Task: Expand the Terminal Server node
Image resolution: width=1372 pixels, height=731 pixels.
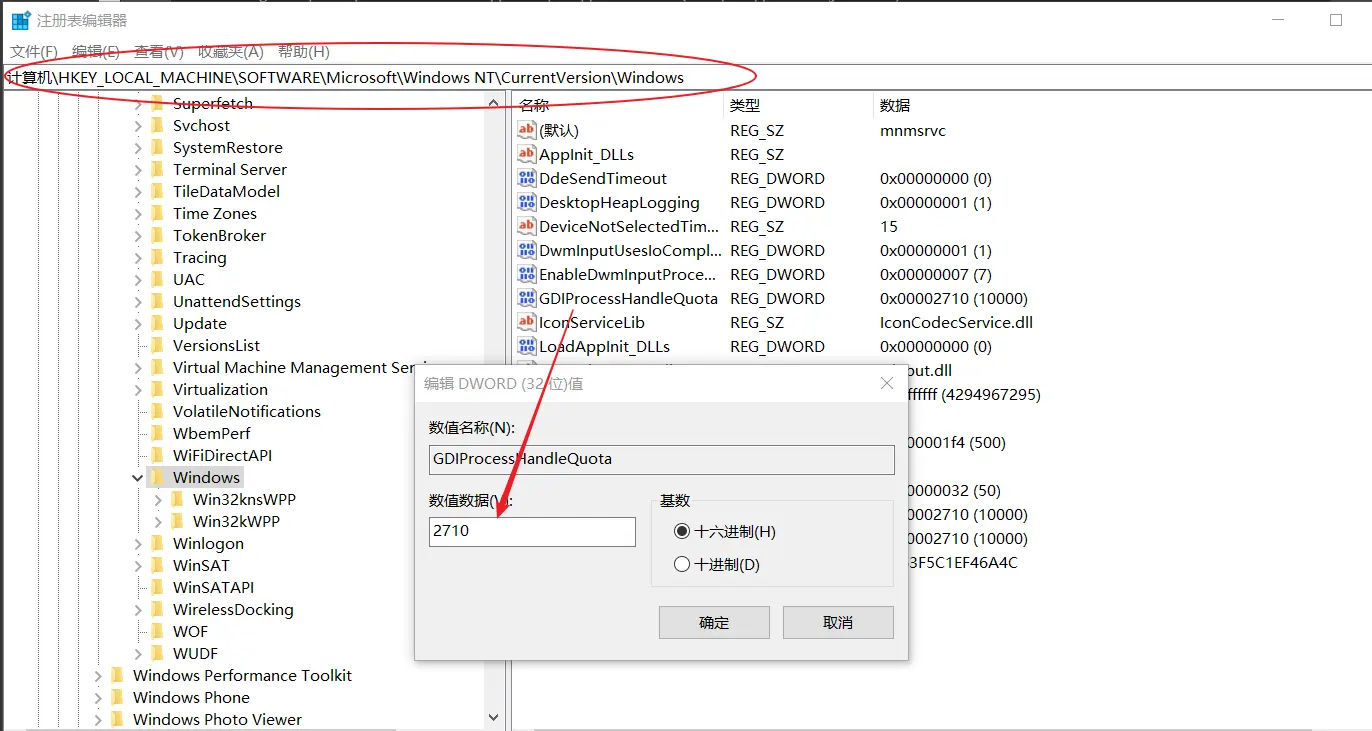Action: coord(138,169)
